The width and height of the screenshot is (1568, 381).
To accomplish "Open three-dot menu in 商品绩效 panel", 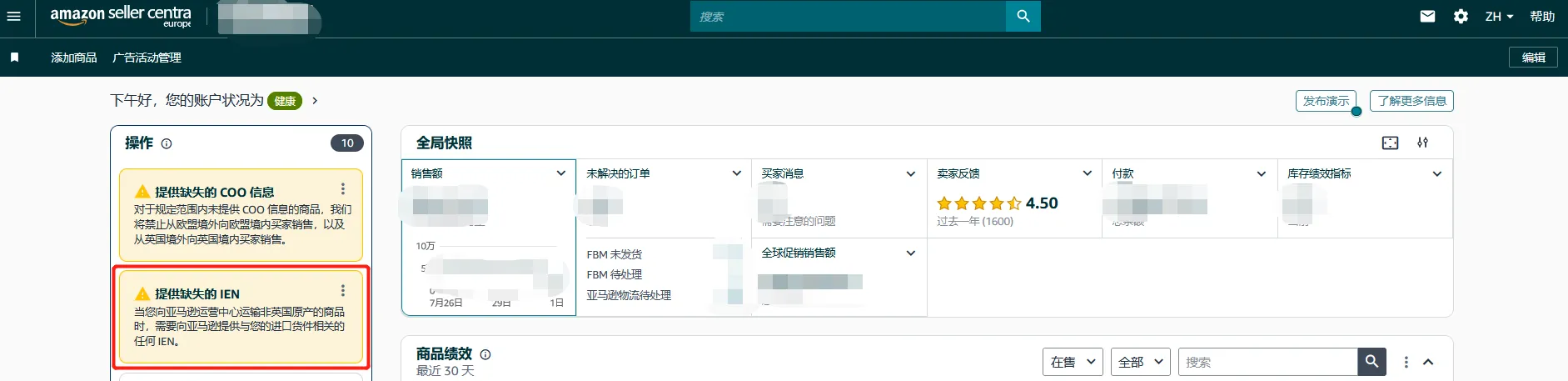I will [1406, 362].
